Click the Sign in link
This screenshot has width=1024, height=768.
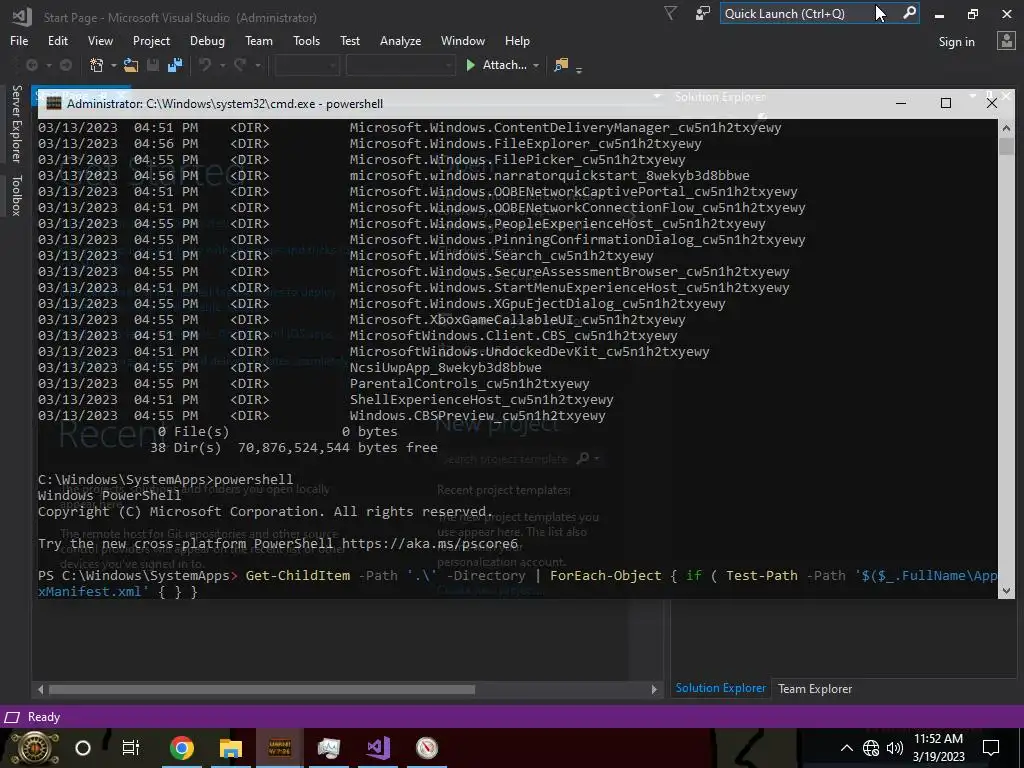pyautogui.click(x=956, y=42)
